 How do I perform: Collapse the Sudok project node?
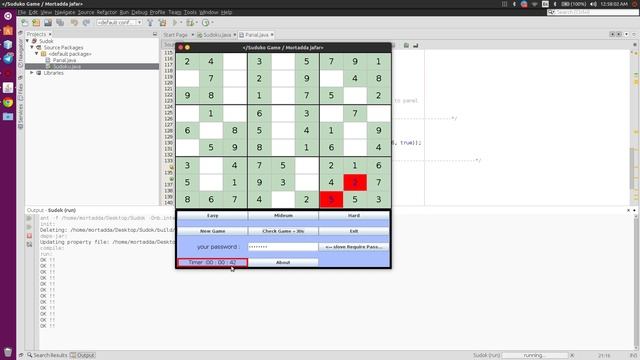(x=28, y=41)
